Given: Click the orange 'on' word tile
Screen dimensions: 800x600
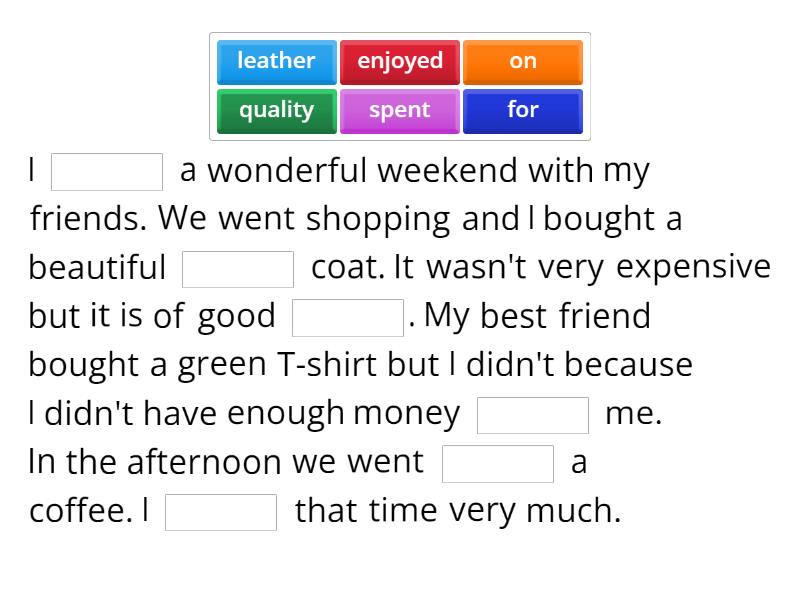Looking at the screenshot, I should [x=523, y=62].
